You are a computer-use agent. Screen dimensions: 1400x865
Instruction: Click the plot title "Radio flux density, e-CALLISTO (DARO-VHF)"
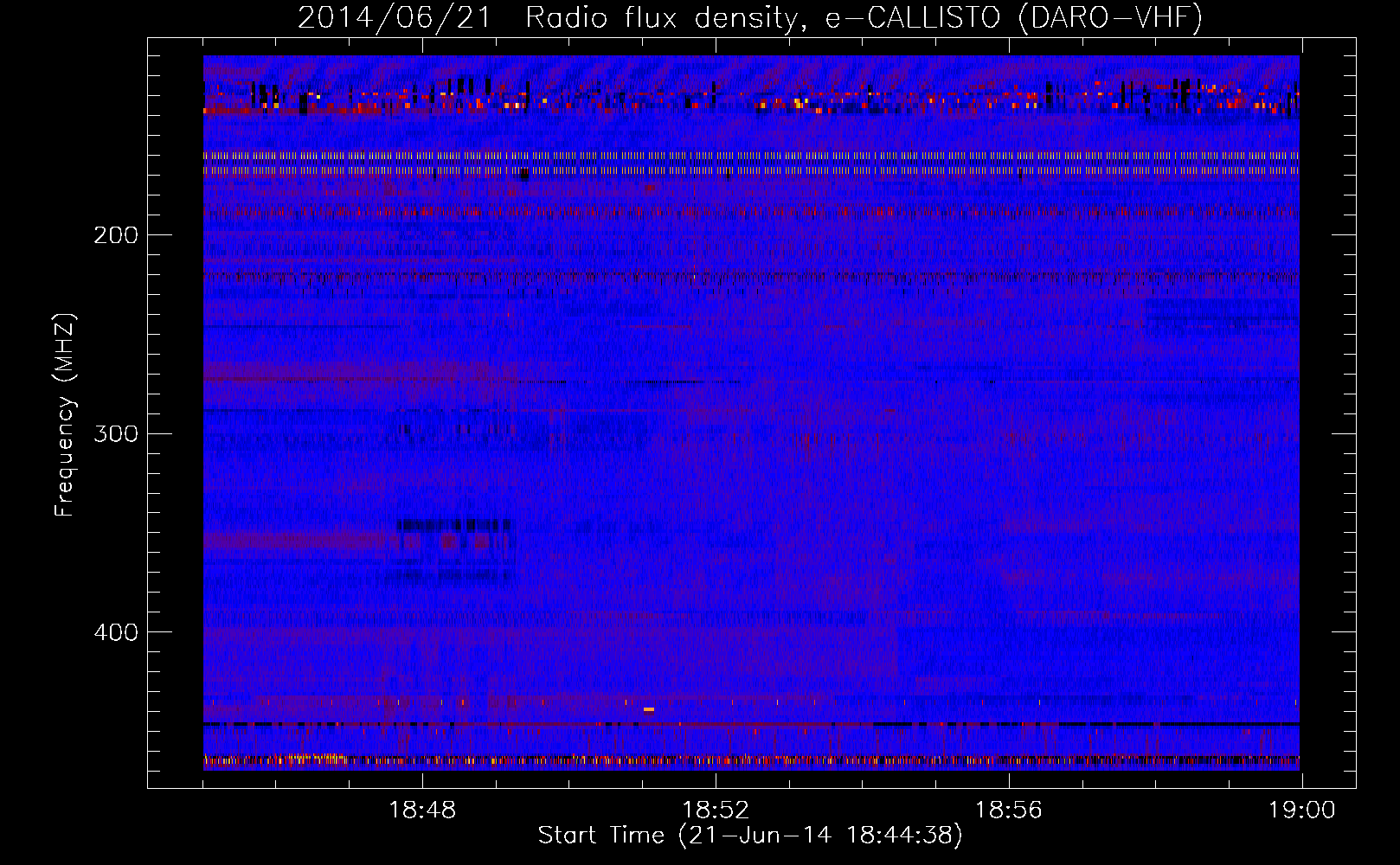864,17
